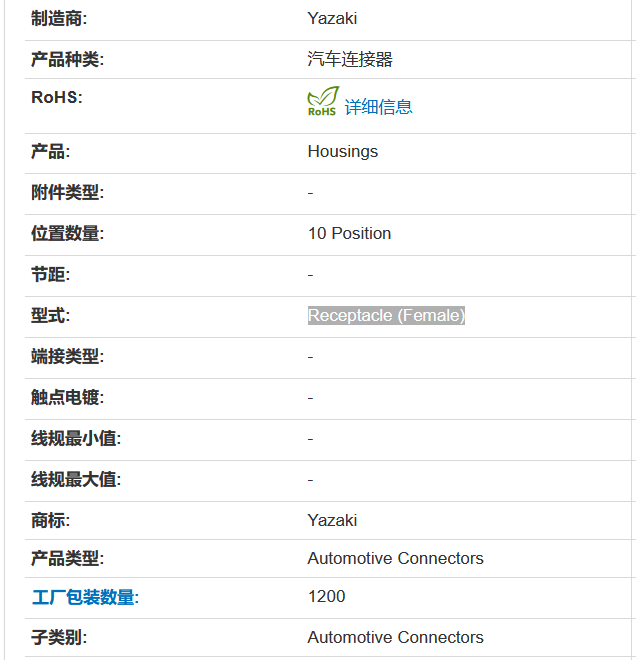Viewport: 636px width, 660px height.
Task: Click the 10 Position value
Action: tap(349, 233)
